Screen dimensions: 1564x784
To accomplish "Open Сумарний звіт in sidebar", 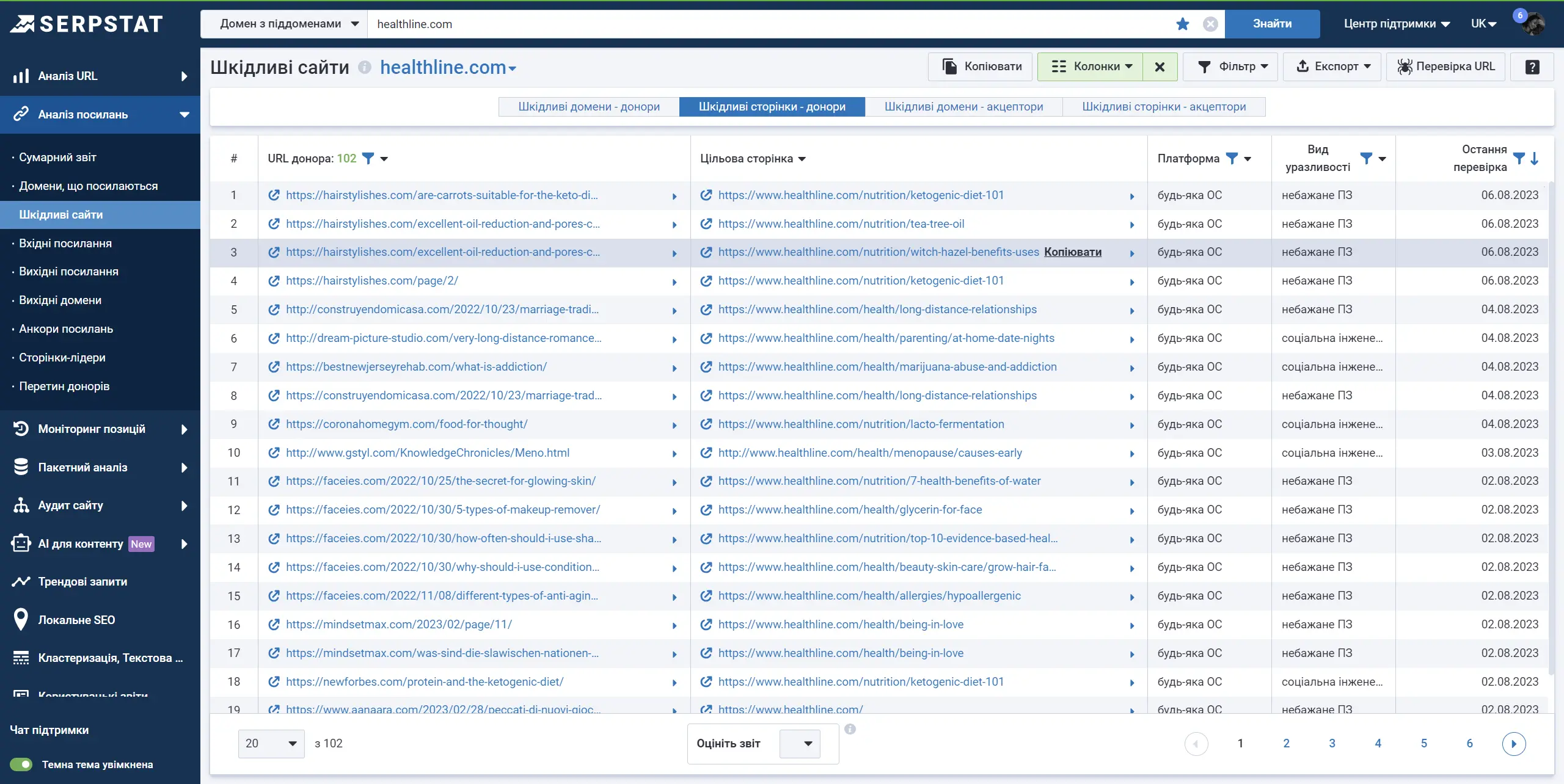I will click(x=57, y=158).
